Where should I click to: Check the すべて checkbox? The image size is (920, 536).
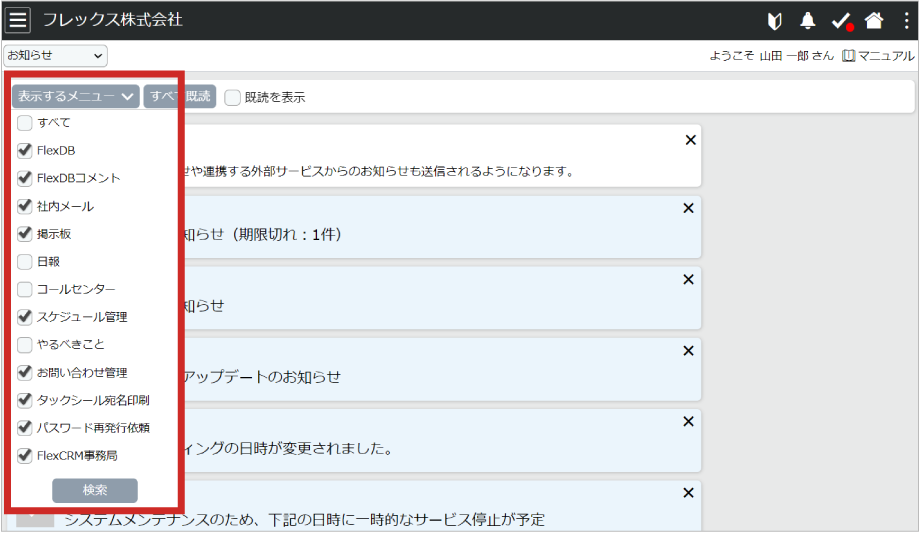[25, 123]
